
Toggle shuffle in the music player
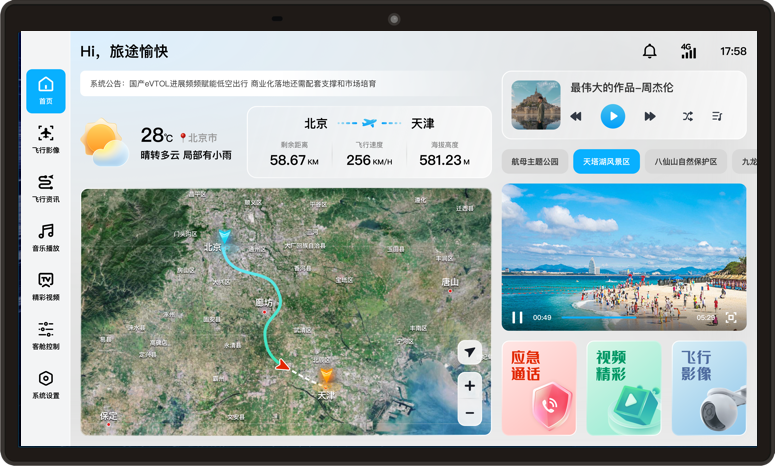pos(687,117)
